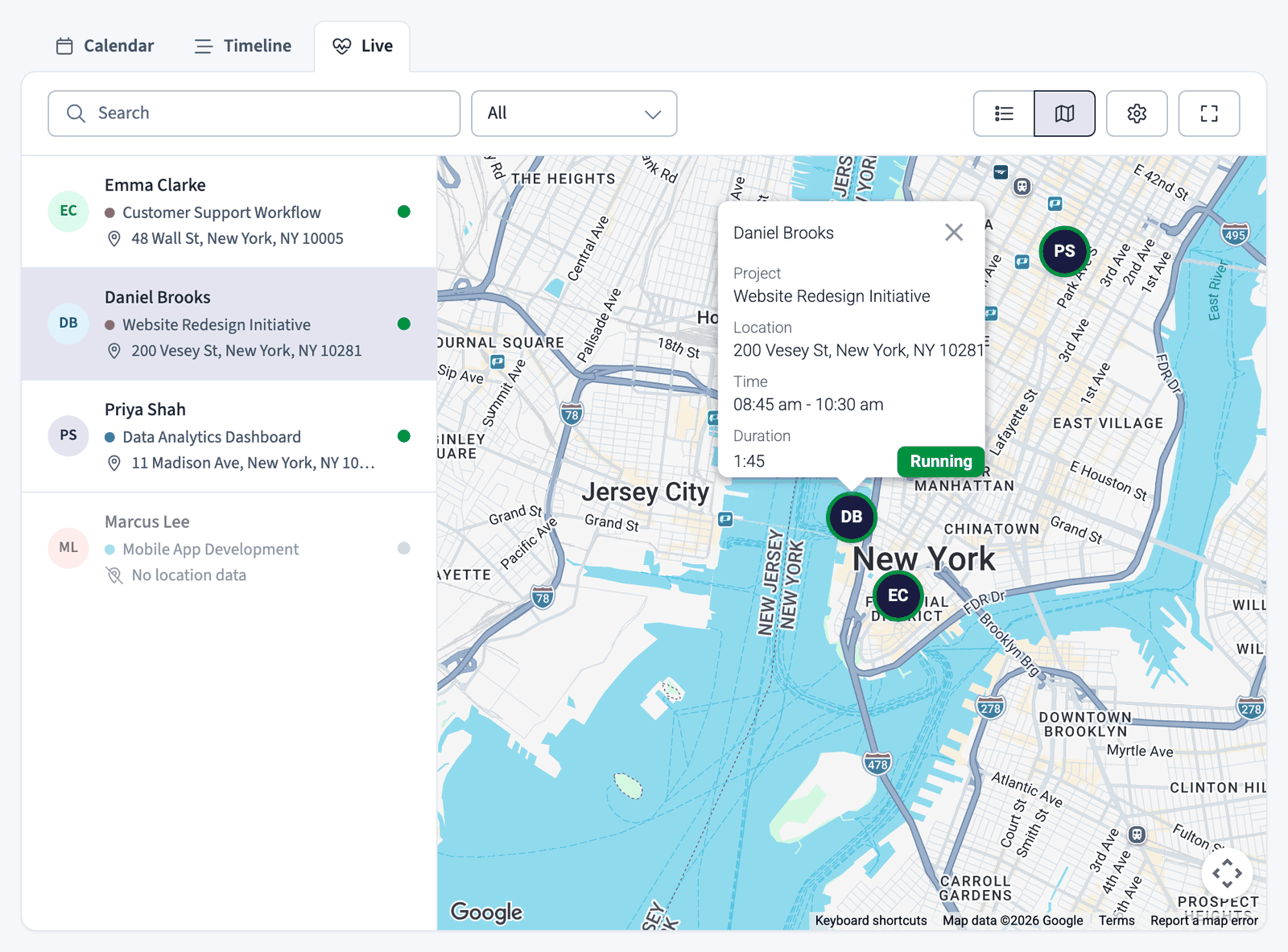The height and width of the screenshot is (952, 1288).
Task: Click Report a map error link
Action: click(1204, 921)
